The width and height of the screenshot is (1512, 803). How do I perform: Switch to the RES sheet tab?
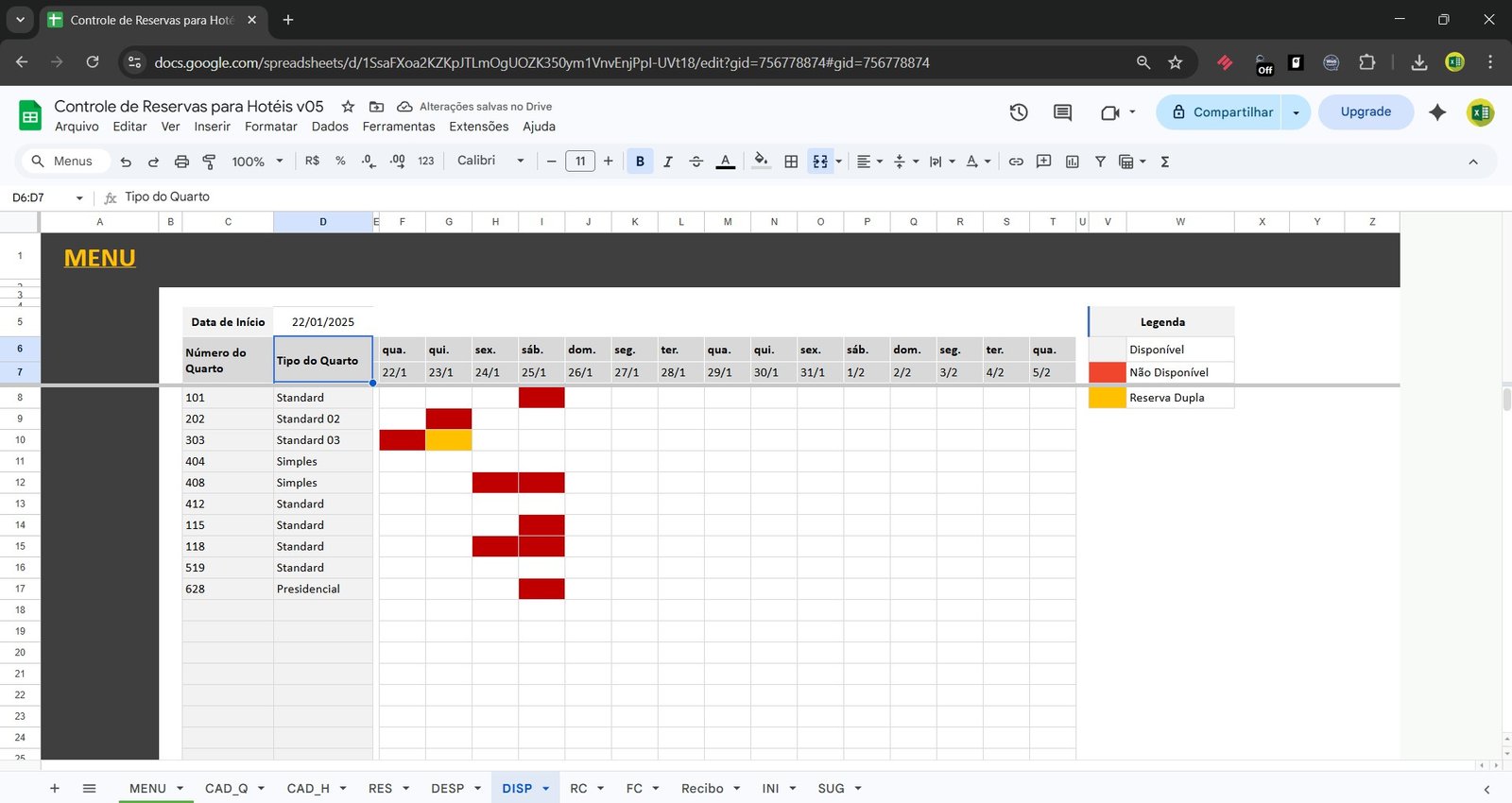[380, 788]
